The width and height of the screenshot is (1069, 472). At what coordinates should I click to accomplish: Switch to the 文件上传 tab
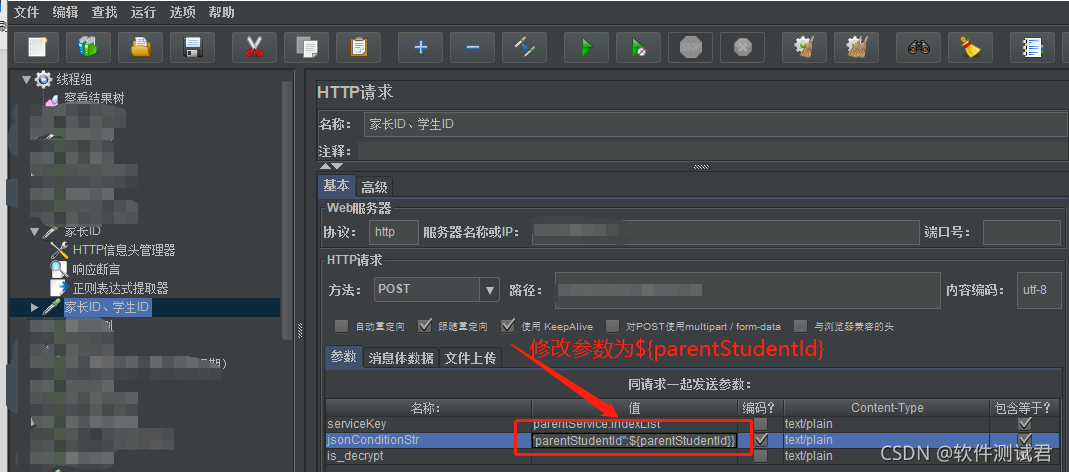click(x=470, y=357)
